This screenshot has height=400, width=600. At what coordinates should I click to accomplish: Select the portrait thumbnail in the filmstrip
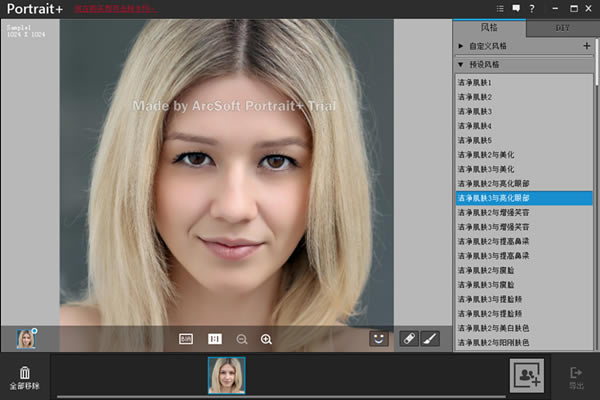pyautogui.click(x=227, y=376)
